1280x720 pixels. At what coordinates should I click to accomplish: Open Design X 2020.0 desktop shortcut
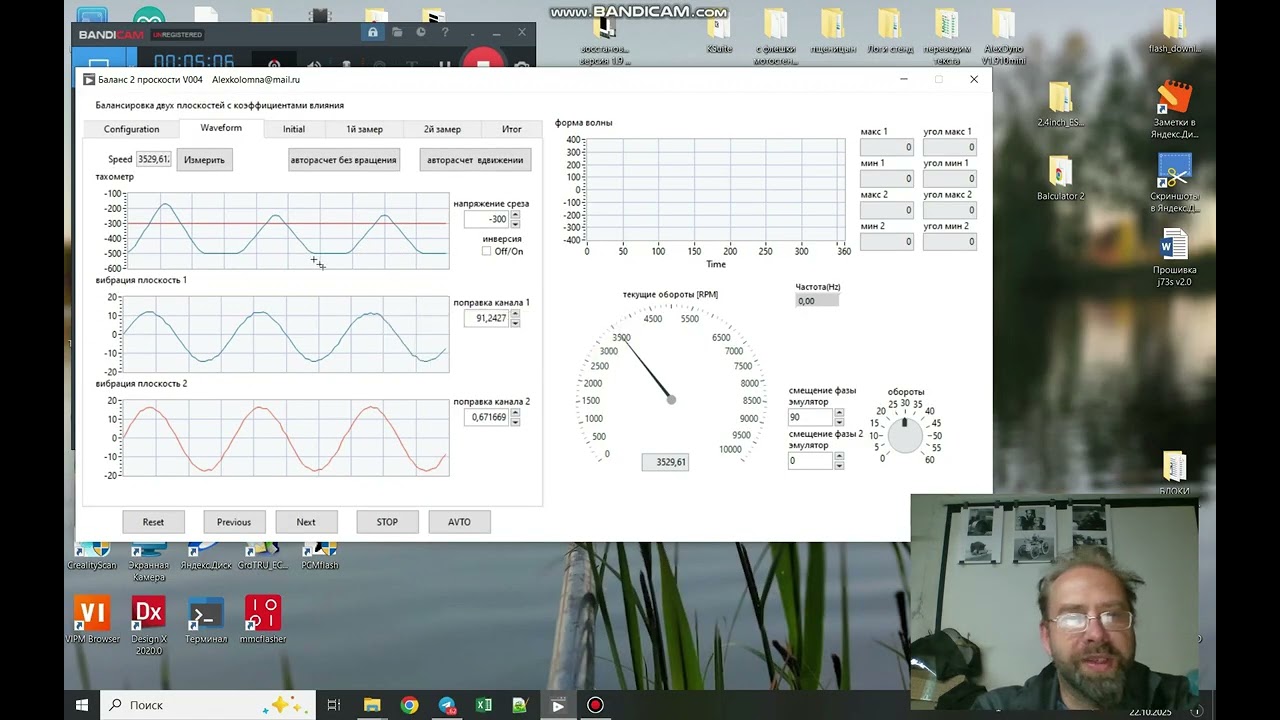click(x=148, y=624)
